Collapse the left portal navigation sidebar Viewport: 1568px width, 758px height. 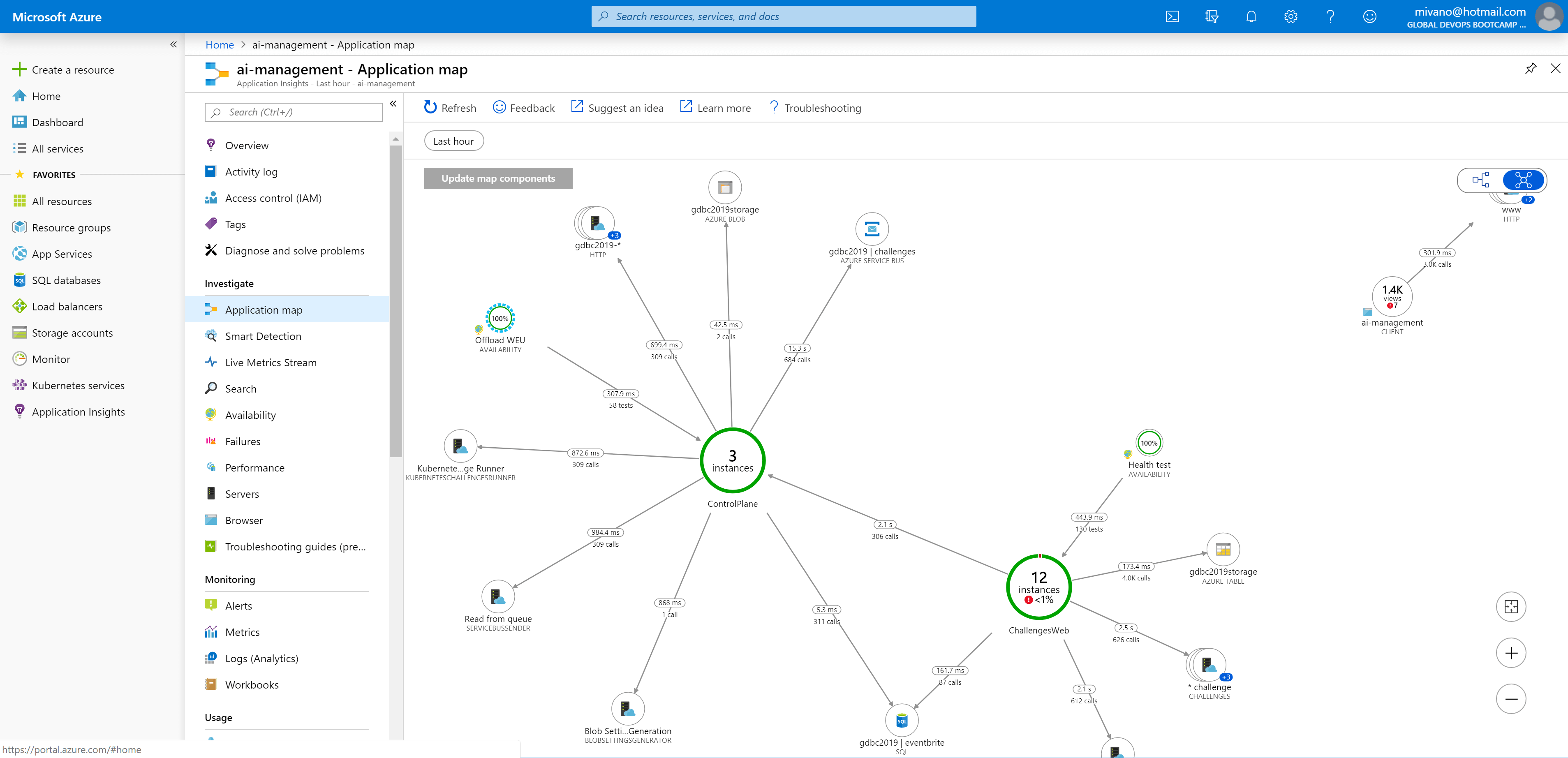tap(173, 44)
